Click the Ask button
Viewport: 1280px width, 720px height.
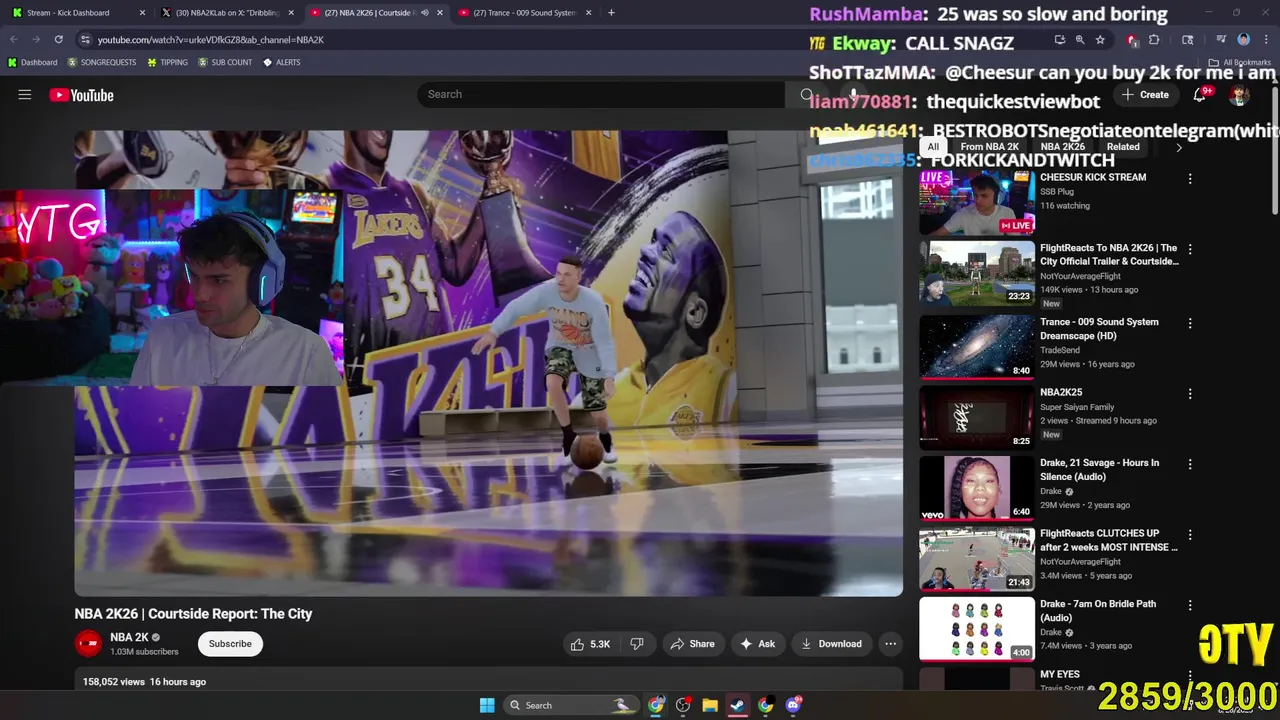(x=757, y=644)
